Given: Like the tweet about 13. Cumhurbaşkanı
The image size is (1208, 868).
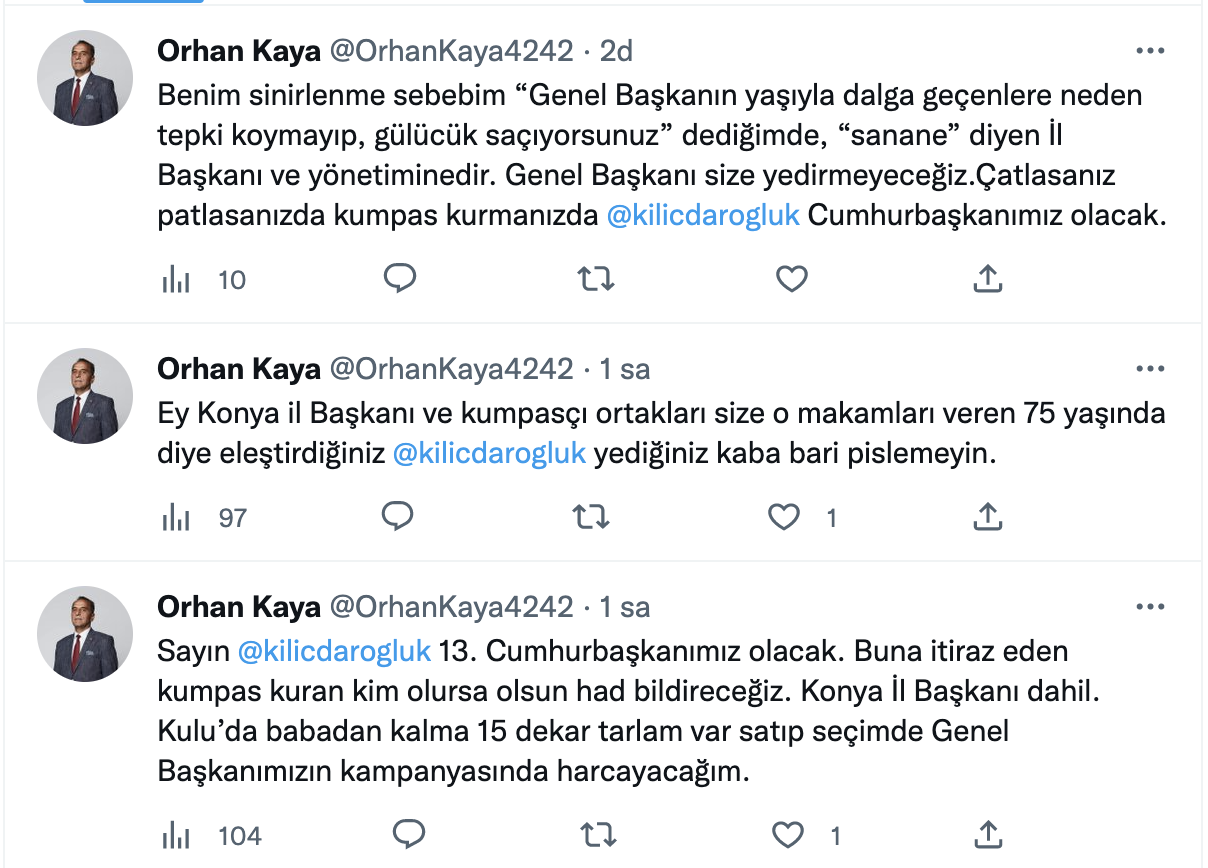Looking at the screenshot, I should click(x=788, y=833).
